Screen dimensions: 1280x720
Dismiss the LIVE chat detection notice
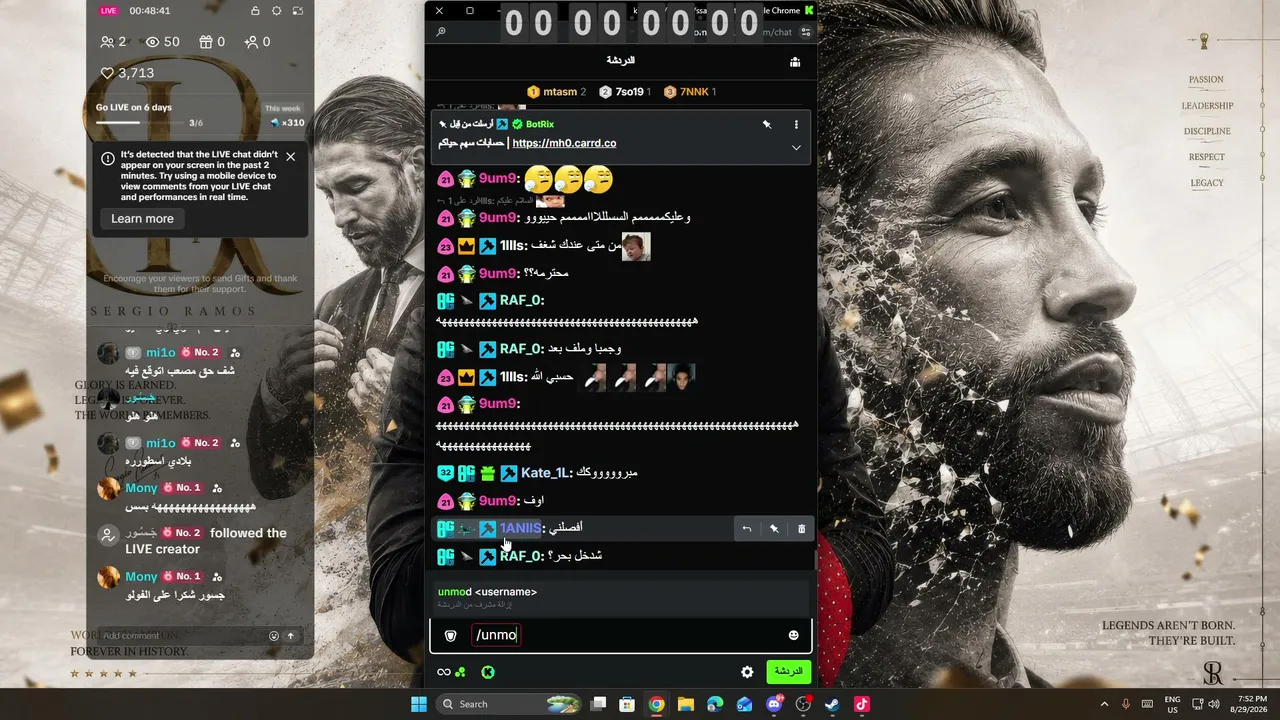coord(290,156)
